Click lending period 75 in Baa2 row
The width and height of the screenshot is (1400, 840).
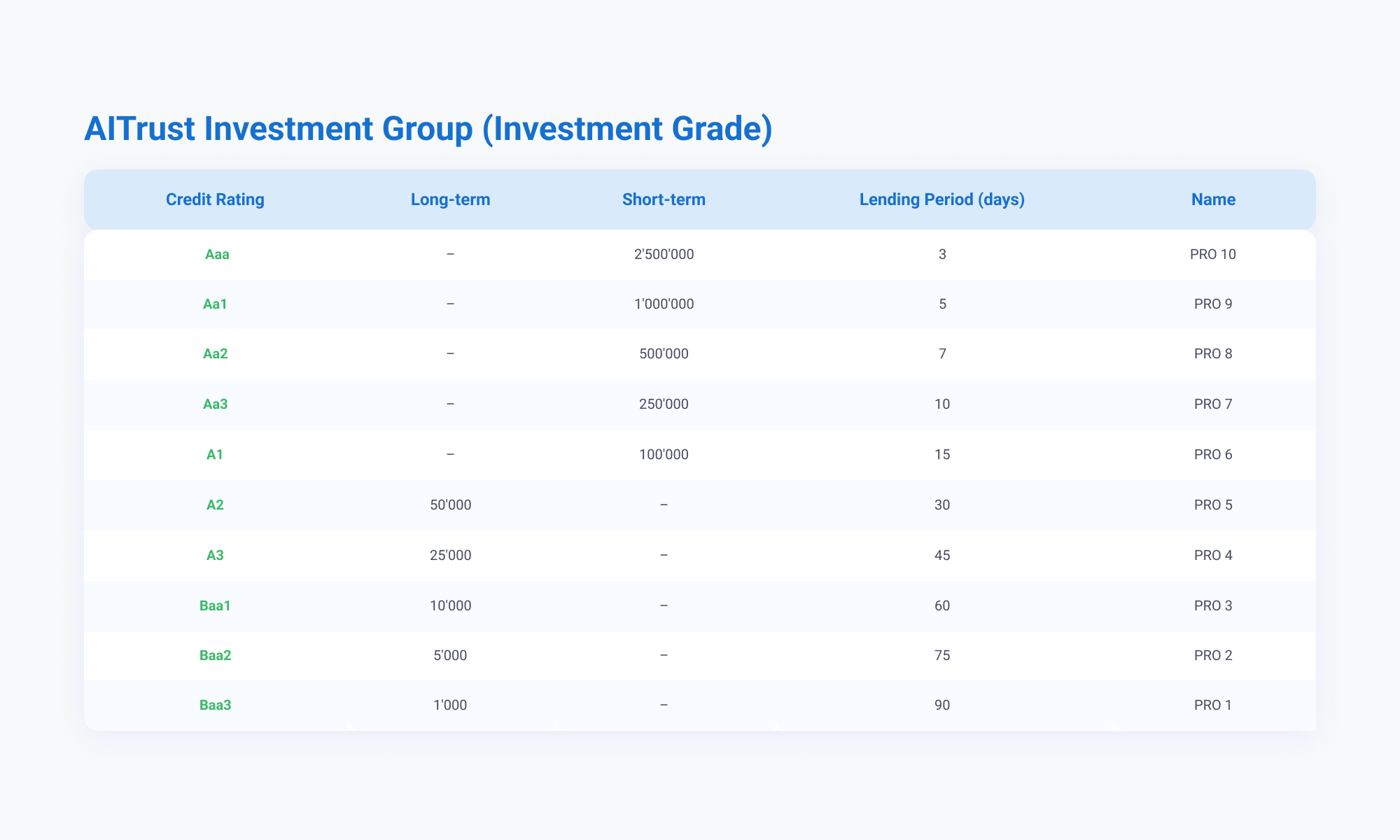[x=942, y=655]
